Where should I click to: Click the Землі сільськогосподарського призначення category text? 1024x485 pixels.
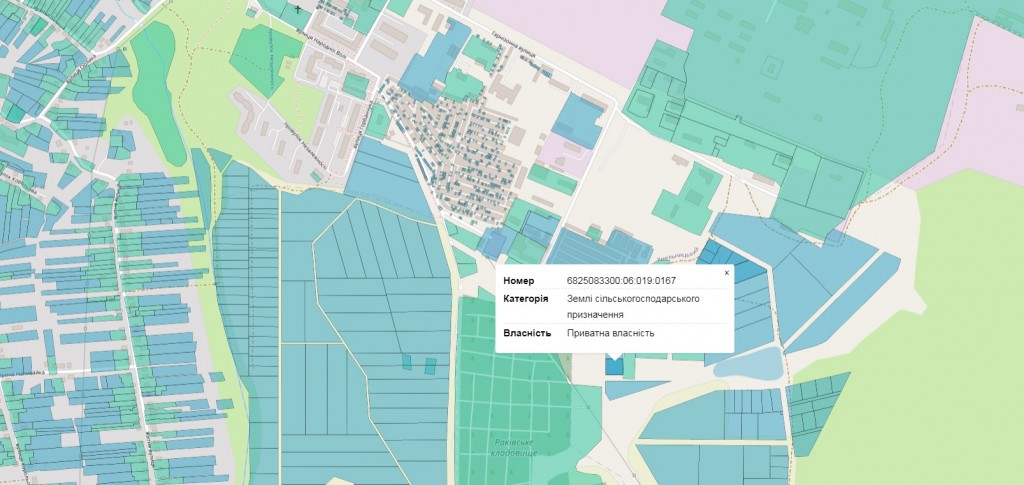pyautogui.click(x=631, y=307)
